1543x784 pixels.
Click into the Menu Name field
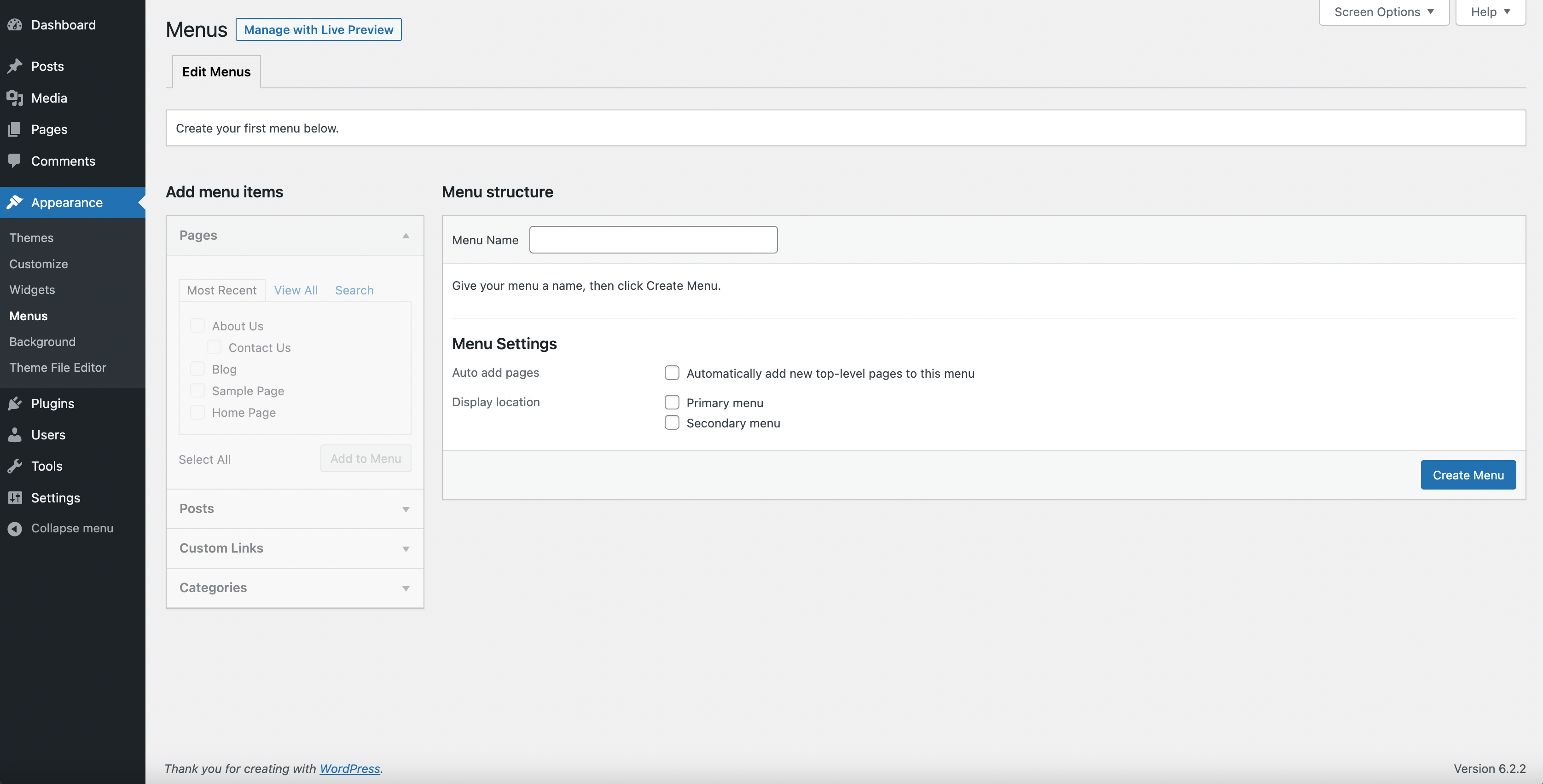point(653,240)
